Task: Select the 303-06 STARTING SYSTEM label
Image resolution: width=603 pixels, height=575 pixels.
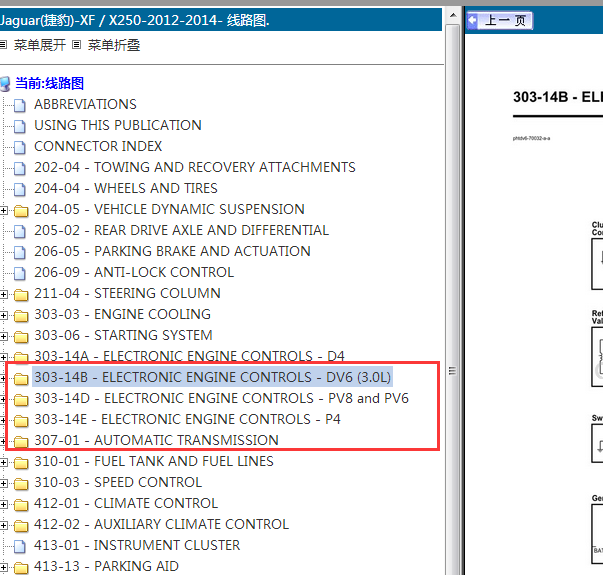Action: click(123, 335)
